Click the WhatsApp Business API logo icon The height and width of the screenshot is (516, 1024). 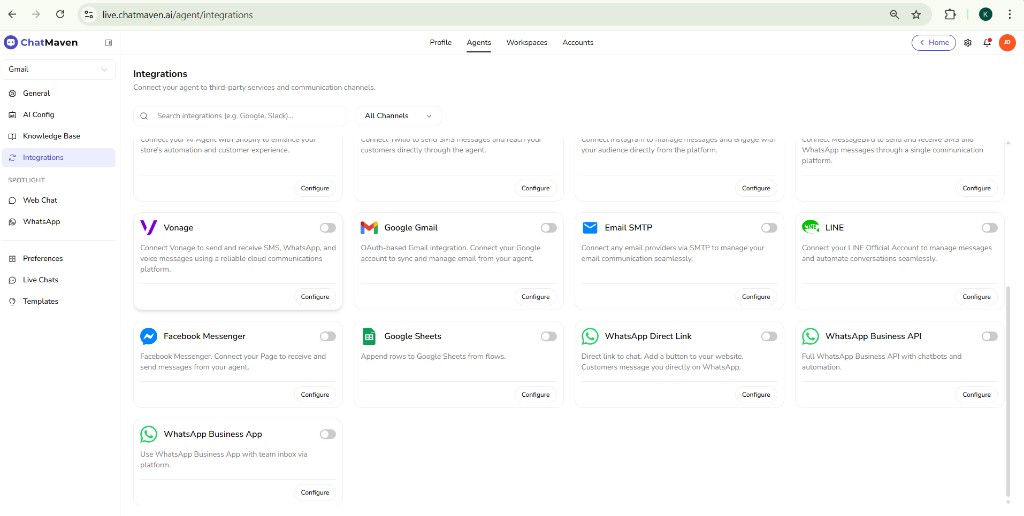(810, 336)
